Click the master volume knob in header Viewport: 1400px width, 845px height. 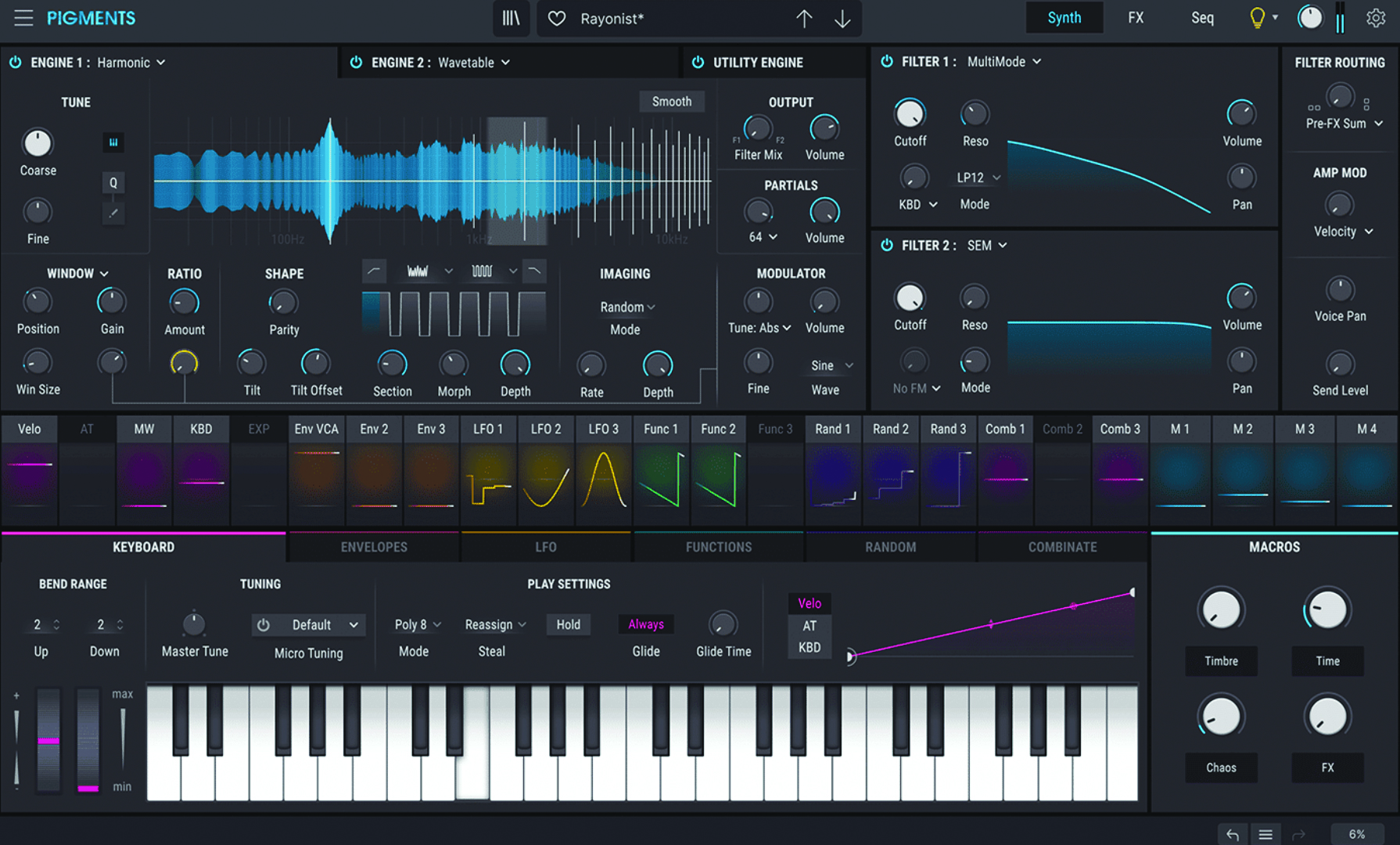[x=1310, y=18]
